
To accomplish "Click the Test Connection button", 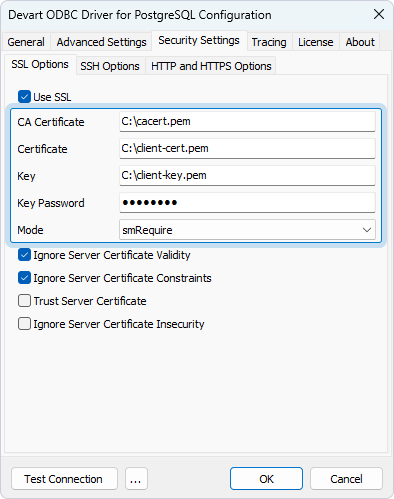I will (x=64, y=479).
